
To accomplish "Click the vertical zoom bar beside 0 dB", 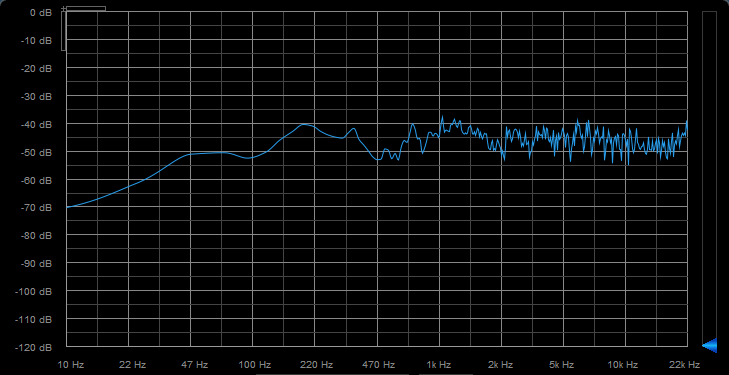I will tap(64, 31).
